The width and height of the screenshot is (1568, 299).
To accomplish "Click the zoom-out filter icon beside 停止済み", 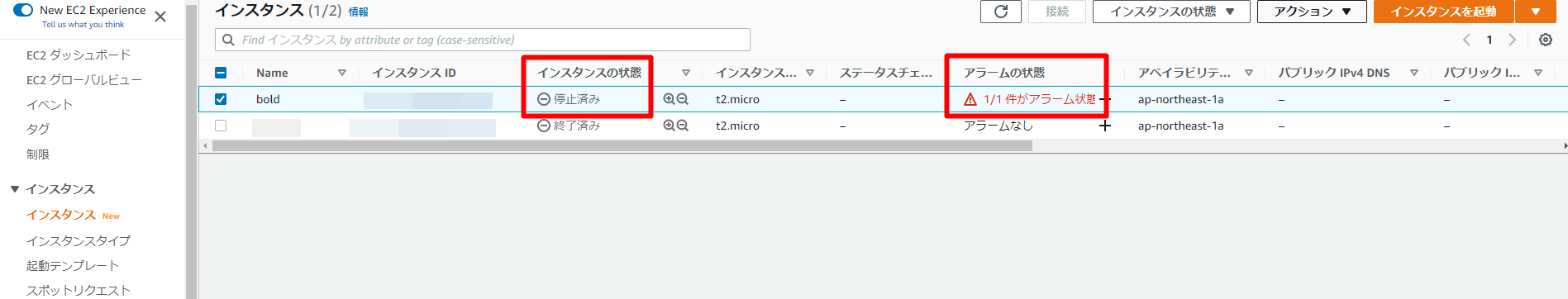I will point(683,99).
